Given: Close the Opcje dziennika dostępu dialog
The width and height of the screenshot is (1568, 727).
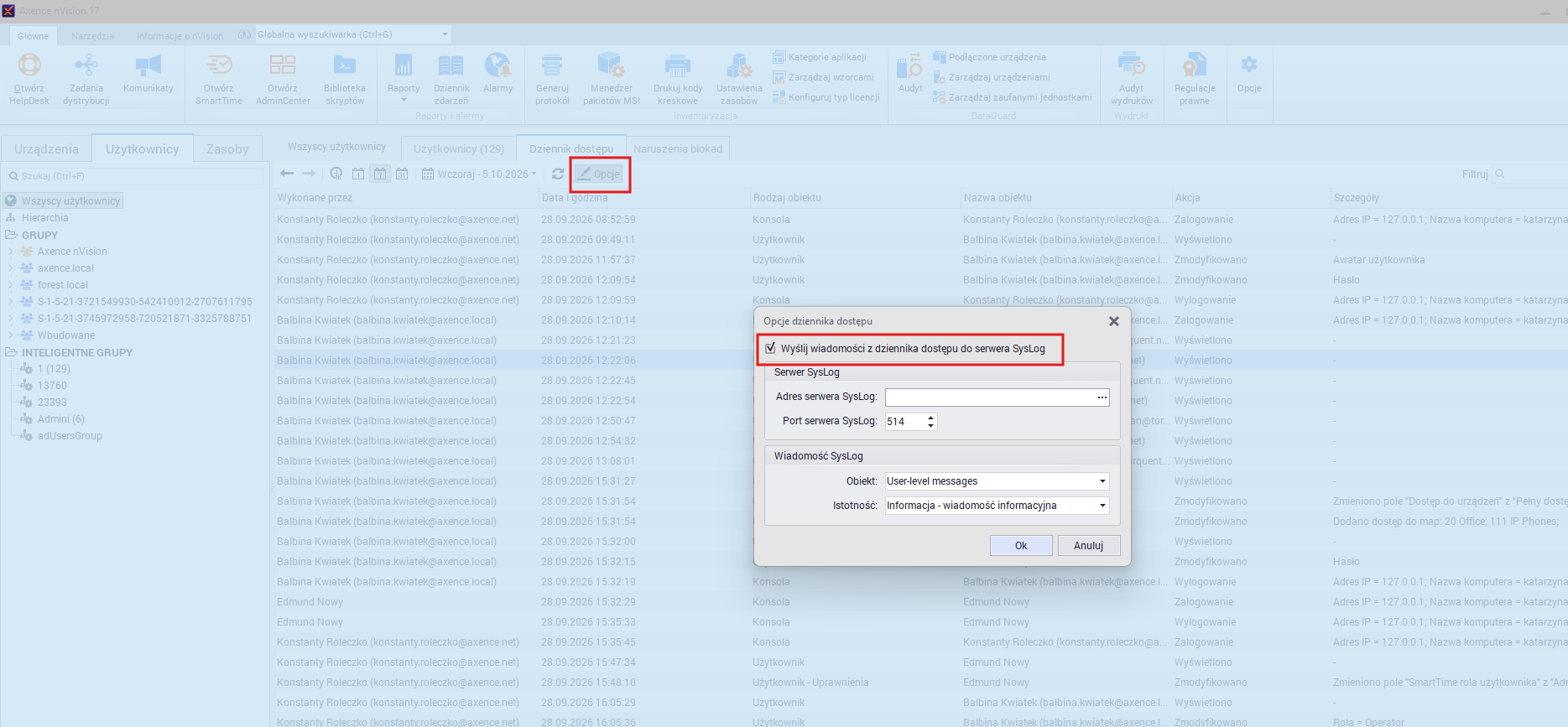Looking at the screenshot, I should tap(1114, 321).
